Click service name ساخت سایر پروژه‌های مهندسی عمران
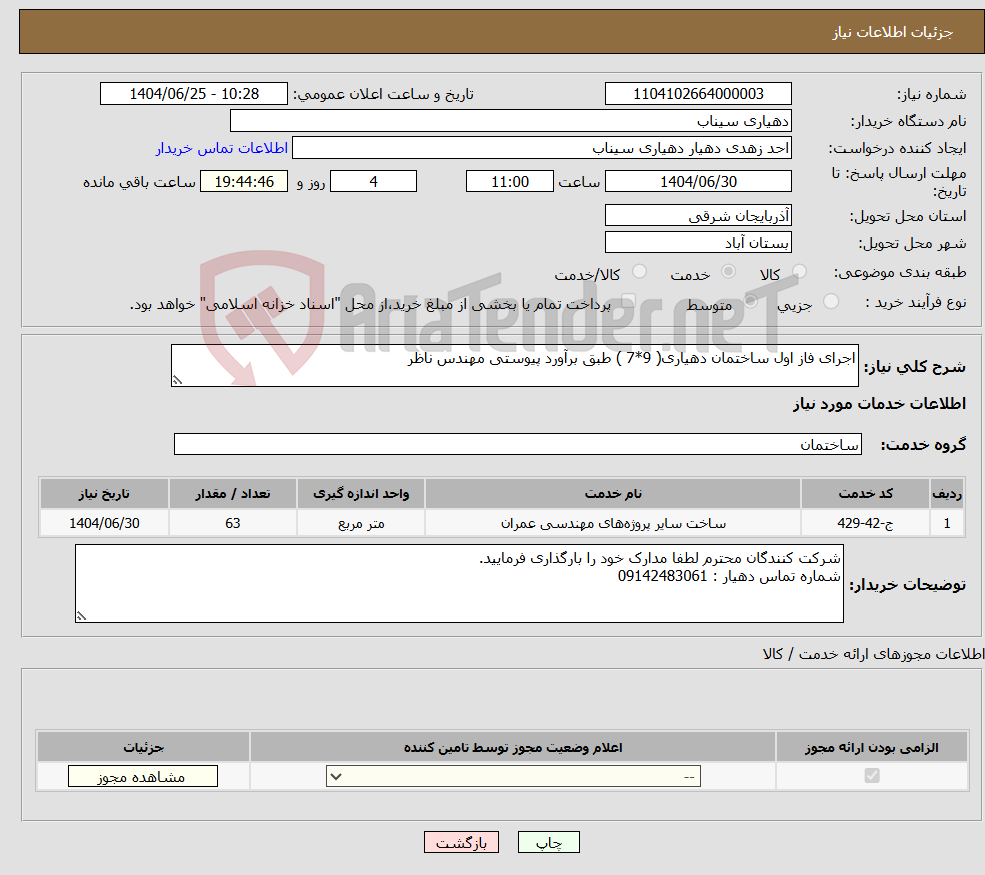Screen dimensions: 985x875 [613, 523]
